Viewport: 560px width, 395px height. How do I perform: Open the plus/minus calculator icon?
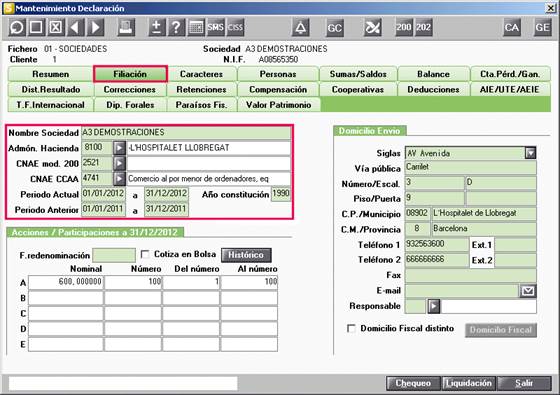156,27
